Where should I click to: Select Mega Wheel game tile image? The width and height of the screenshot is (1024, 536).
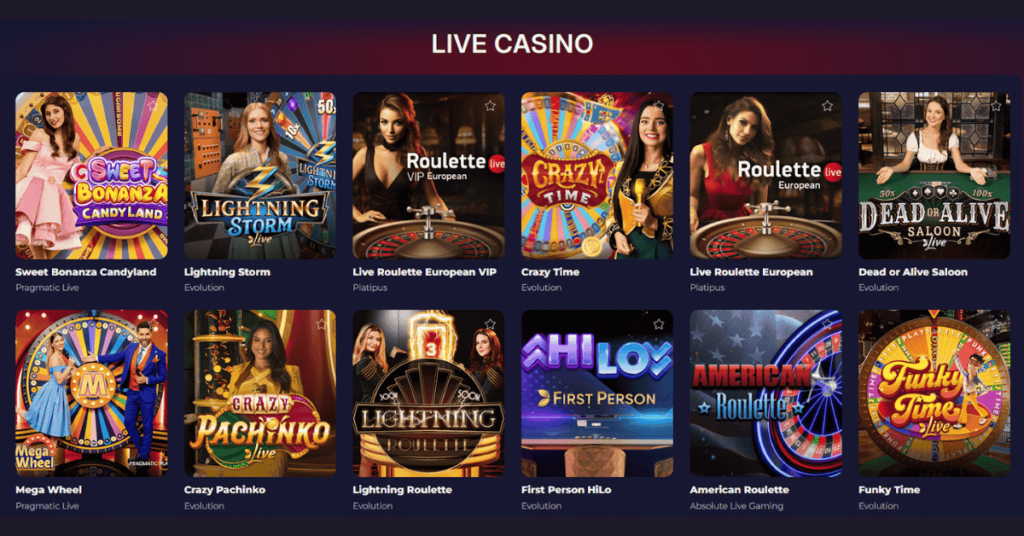(x=91, y=393)
